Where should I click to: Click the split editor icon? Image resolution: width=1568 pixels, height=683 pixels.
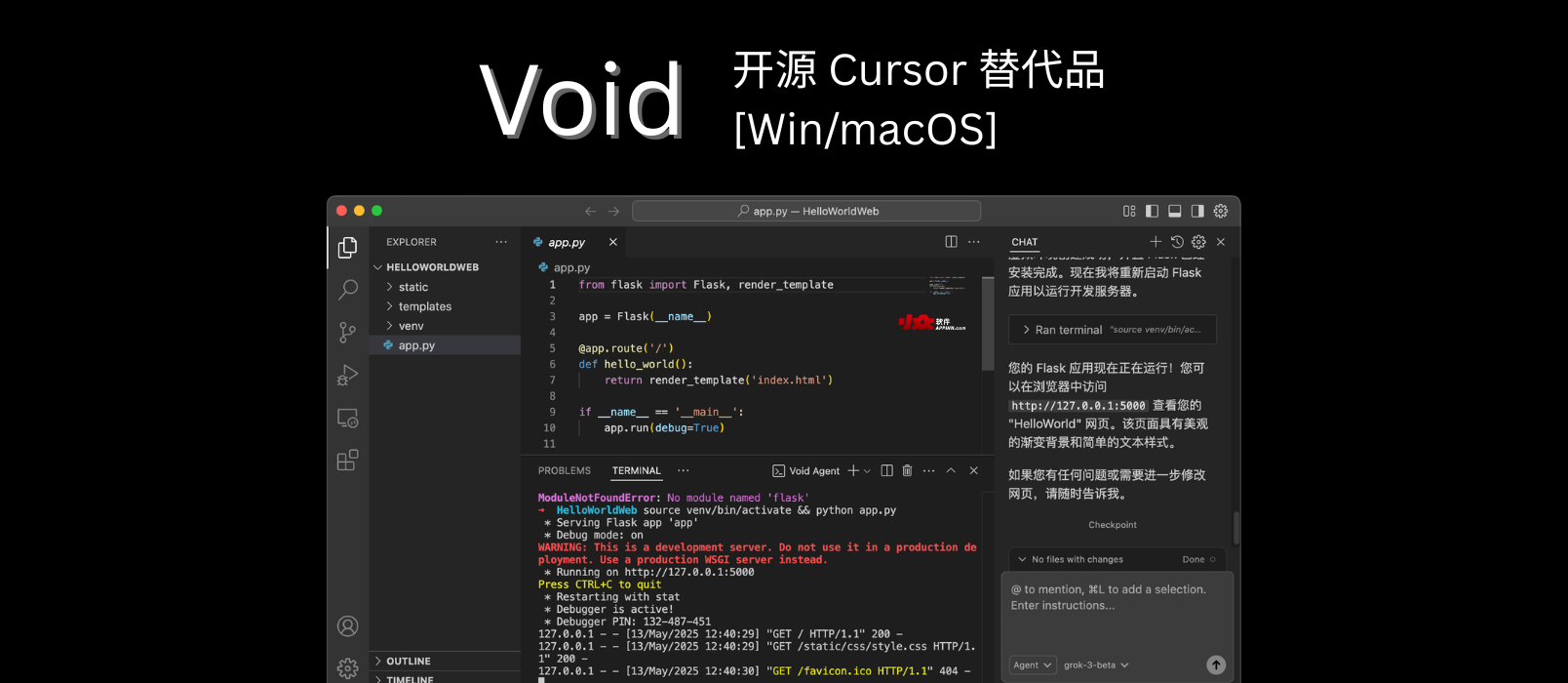[x=951, y=242]
